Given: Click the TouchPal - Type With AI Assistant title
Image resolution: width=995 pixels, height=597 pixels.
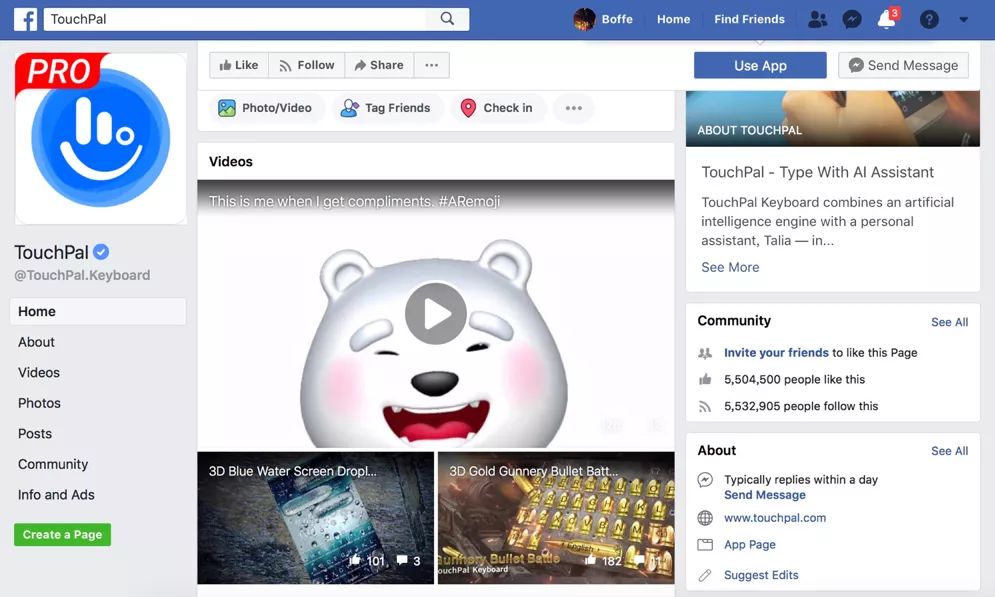Looking at the screenshot, I should pos(817,172).
